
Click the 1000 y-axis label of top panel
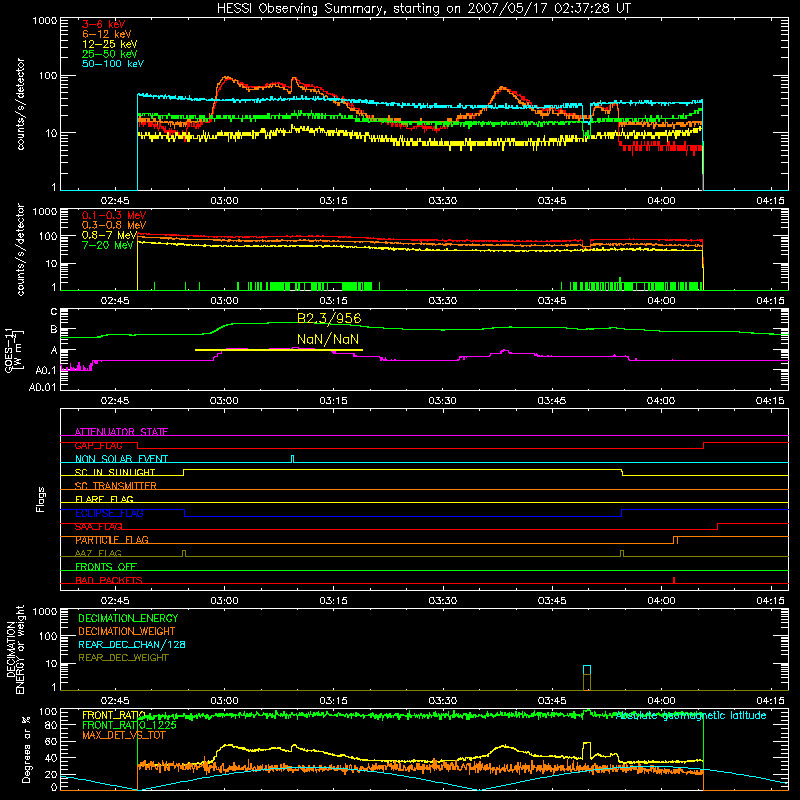[x=45, y=21]
